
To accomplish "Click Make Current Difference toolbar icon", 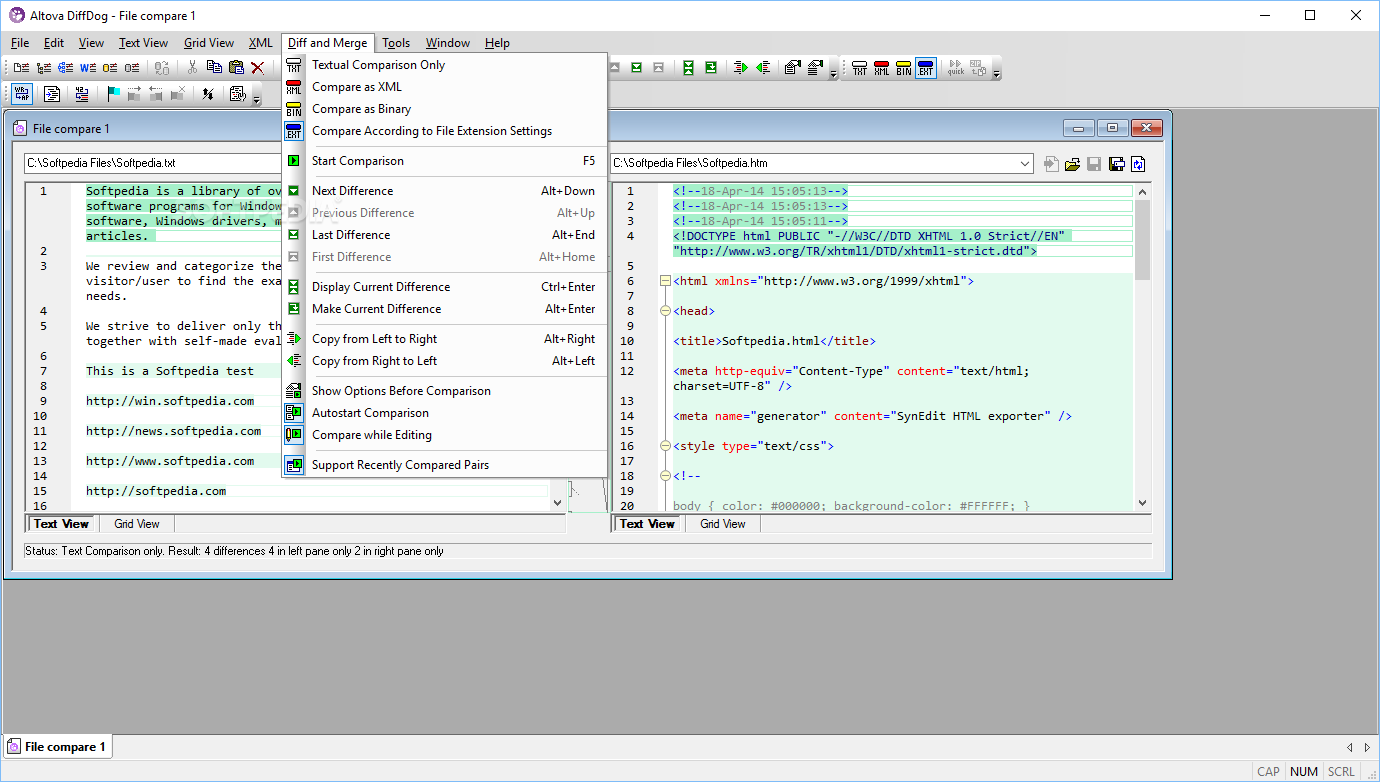I will pyautogui.click(x=710, y=67).
